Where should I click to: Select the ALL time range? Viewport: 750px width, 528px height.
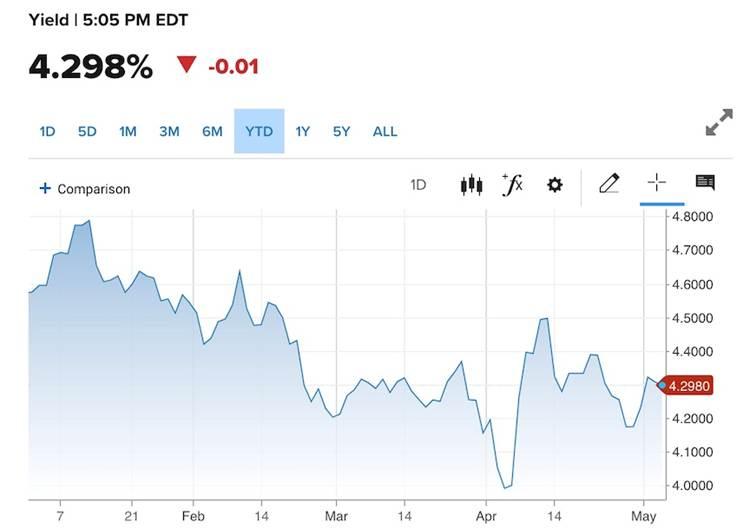pos(385,132)
